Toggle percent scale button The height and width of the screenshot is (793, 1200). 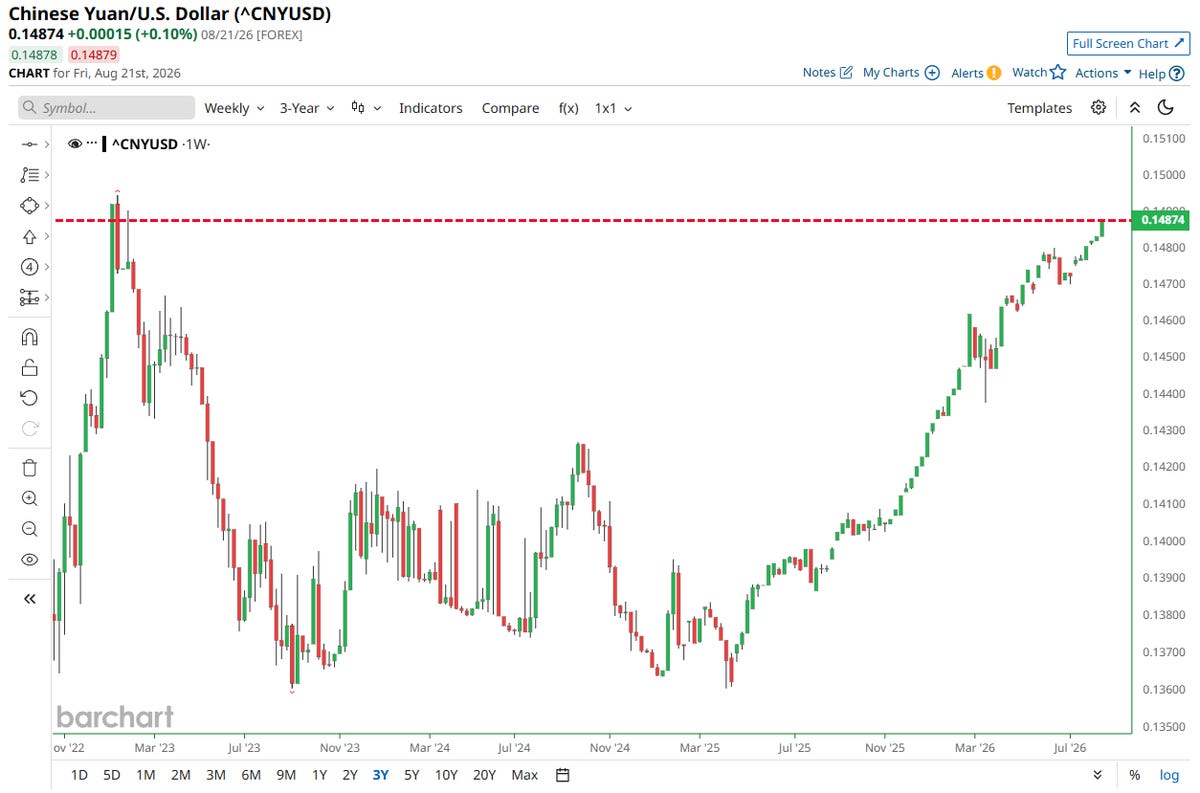tap(1135, 775)
